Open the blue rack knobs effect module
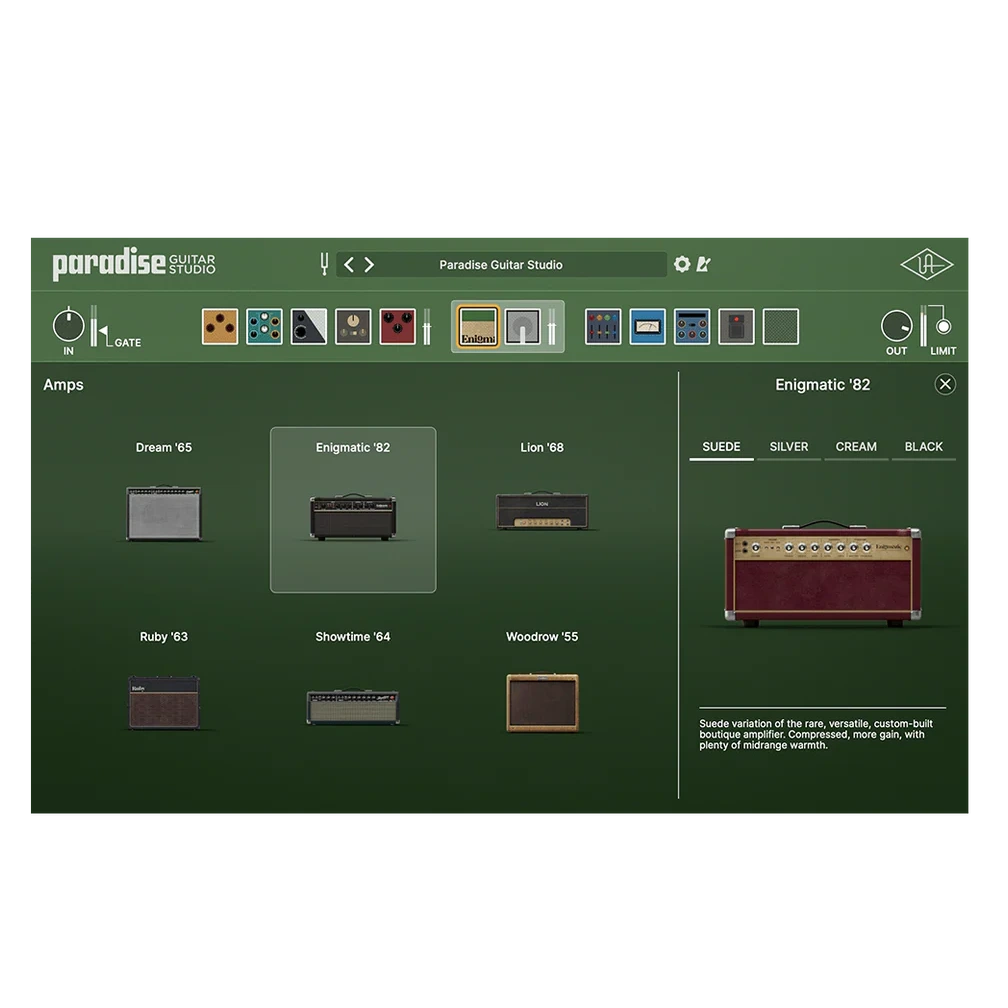 click(692, 327)
